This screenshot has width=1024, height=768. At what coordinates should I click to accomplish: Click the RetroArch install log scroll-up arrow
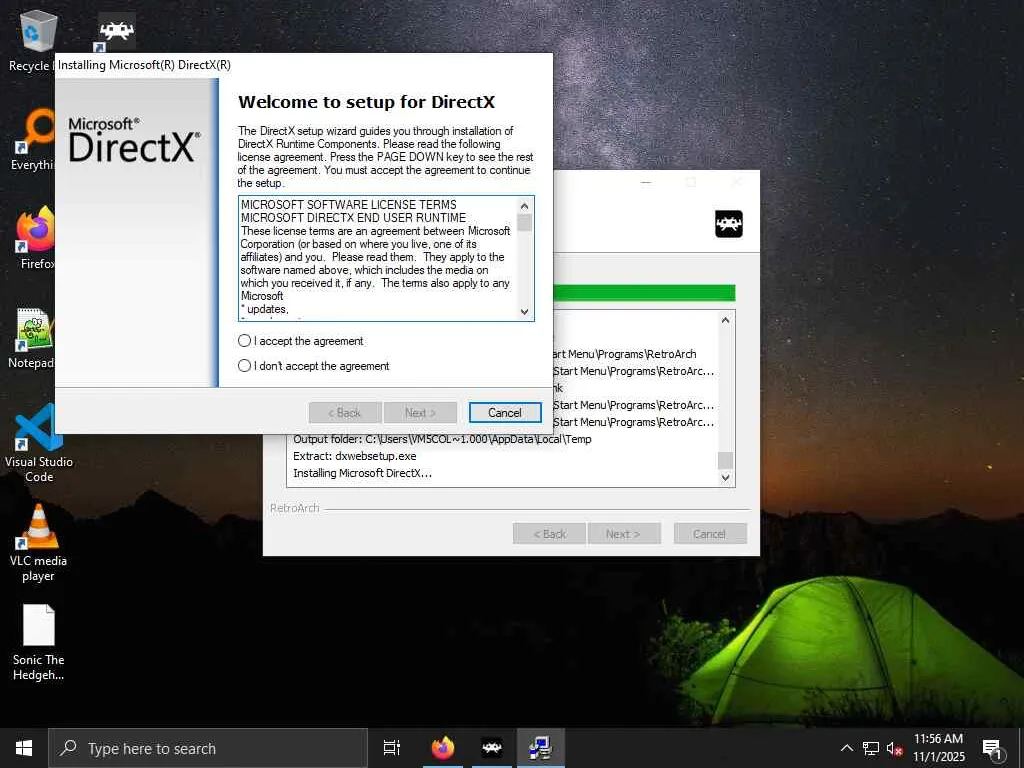(x=725, y=320)
